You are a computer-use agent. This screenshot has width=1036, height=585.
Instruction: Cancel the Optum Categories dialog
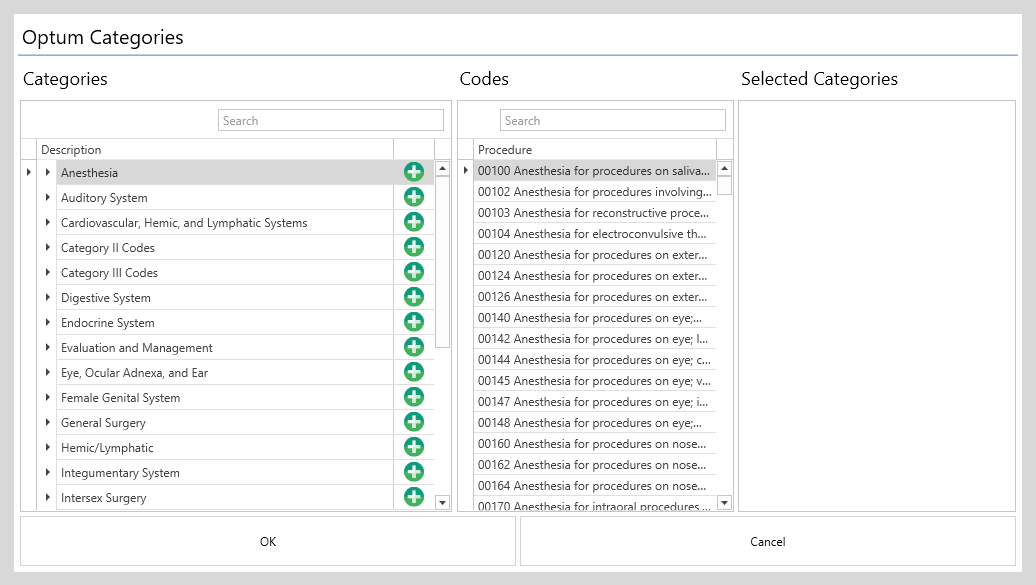tap(767, 541)
